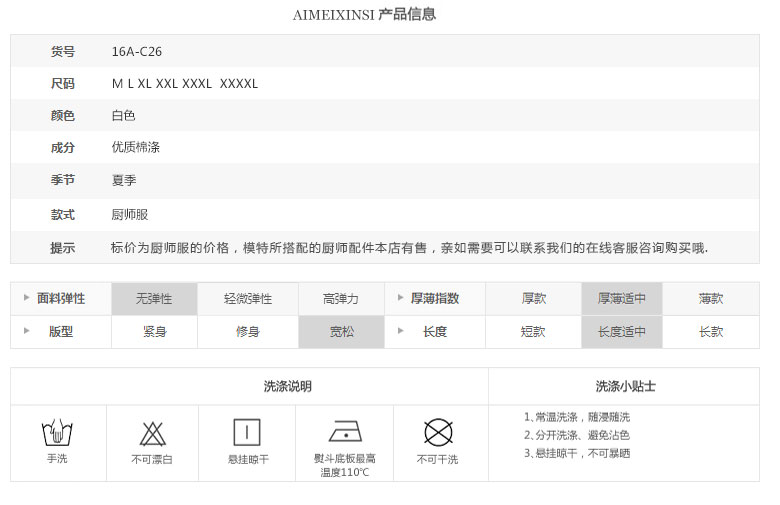Click tip 3 悬挂晾干，不可暴晒
Image resolution: width=780 pixels, height=505 pixels.
[577, 454]
